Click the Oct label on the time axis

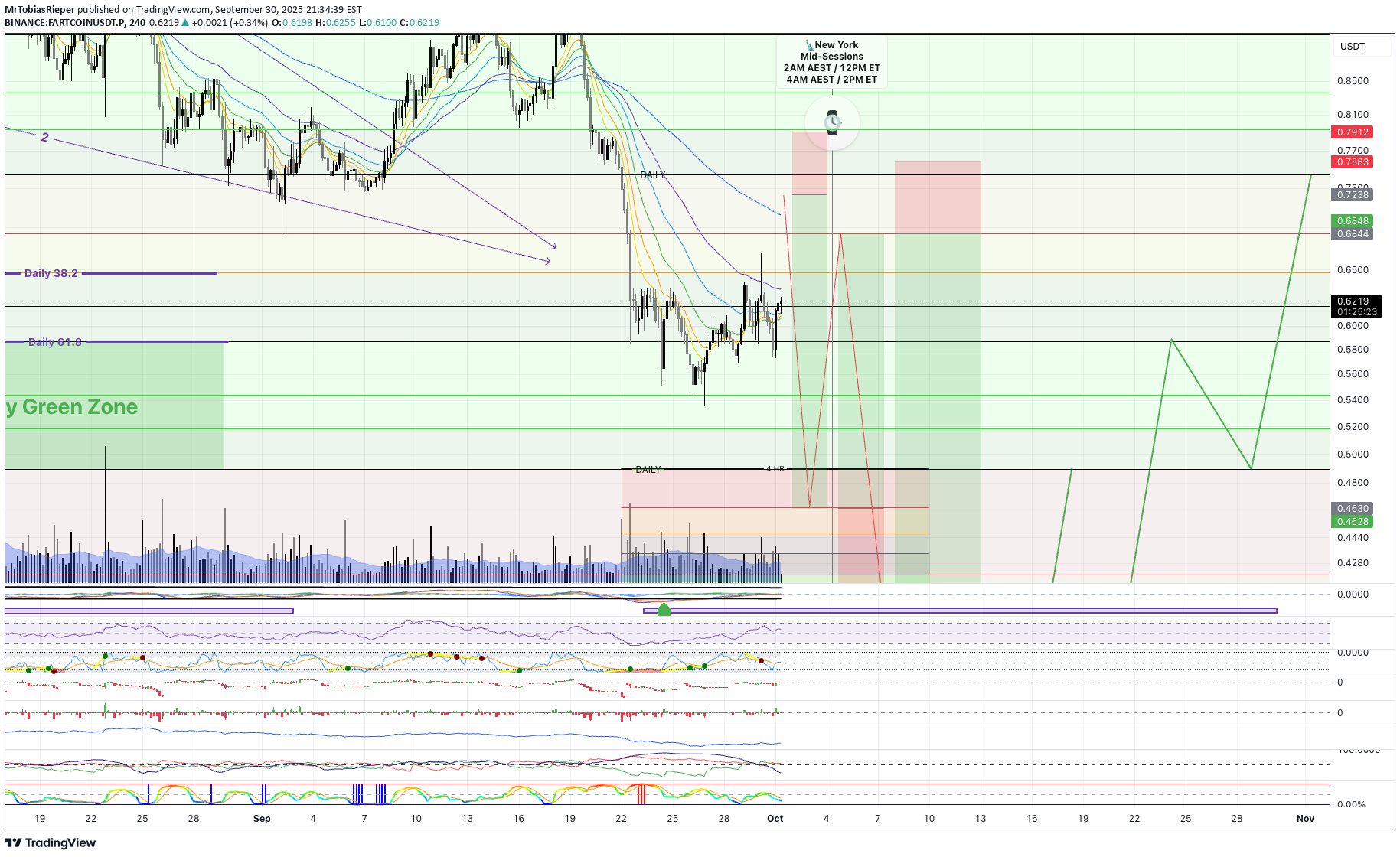pyautogui.click(x=775, y=819)
